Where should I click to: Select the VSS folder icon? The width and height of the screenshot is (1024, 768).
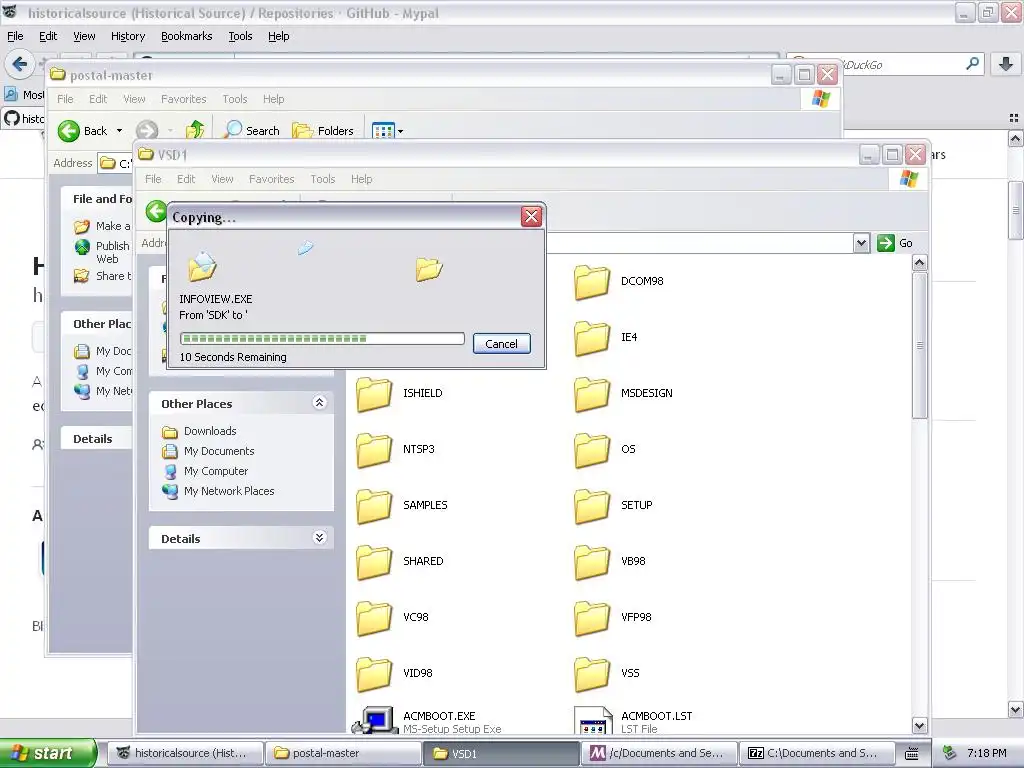pyautogui.click(x=592, y=674)
